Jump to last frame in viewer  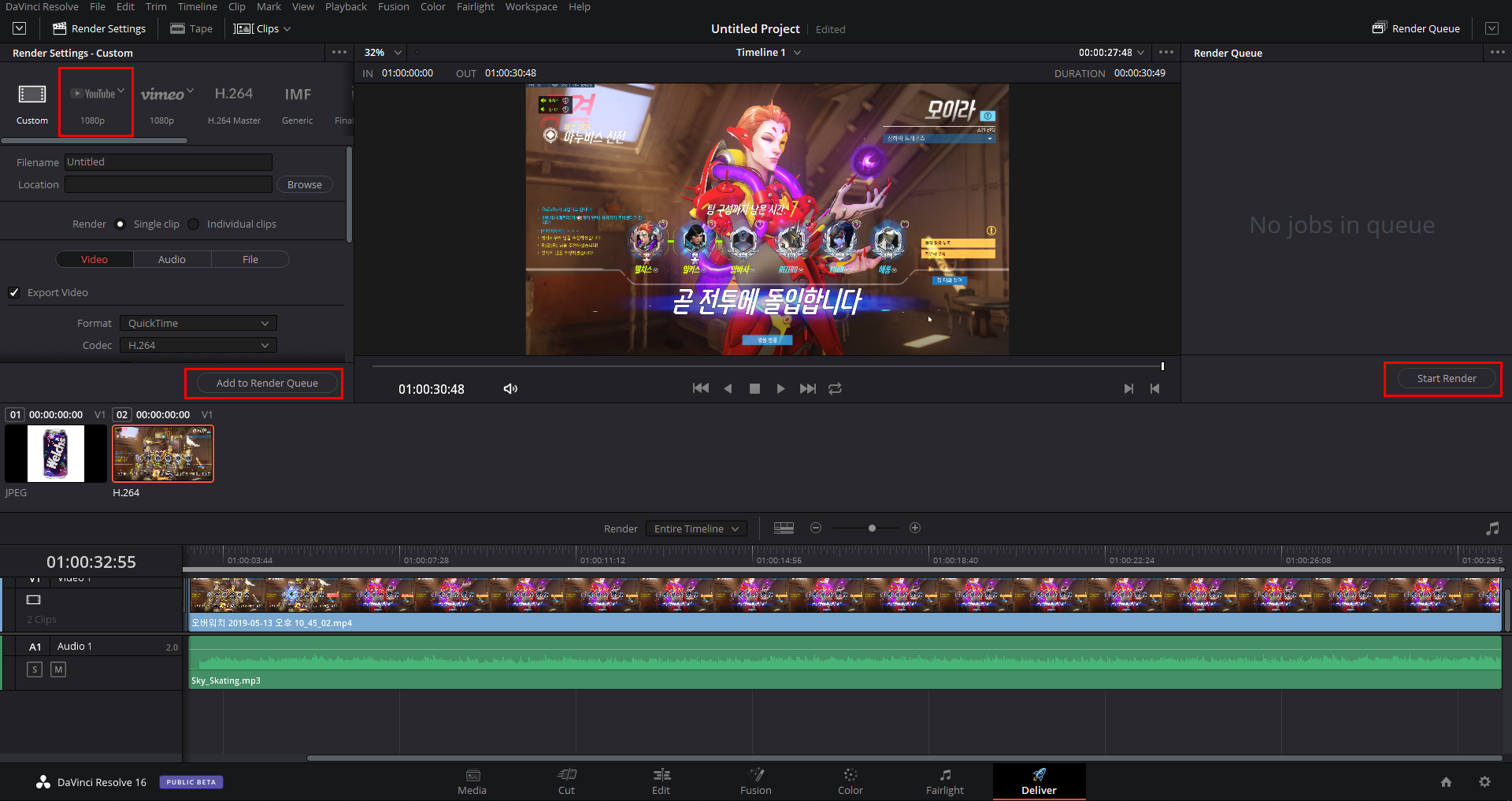(x=808, y=388)
